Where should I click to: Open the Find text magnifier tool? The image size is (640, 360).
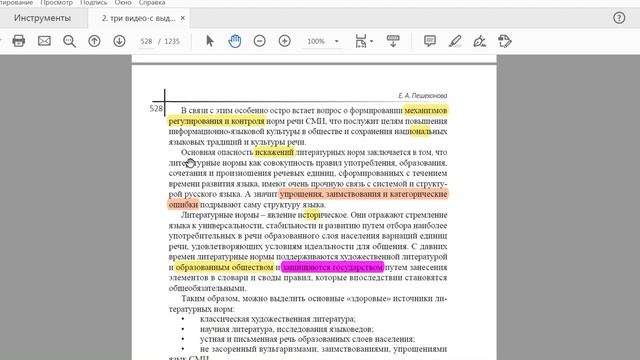click(x=69, y=41)
